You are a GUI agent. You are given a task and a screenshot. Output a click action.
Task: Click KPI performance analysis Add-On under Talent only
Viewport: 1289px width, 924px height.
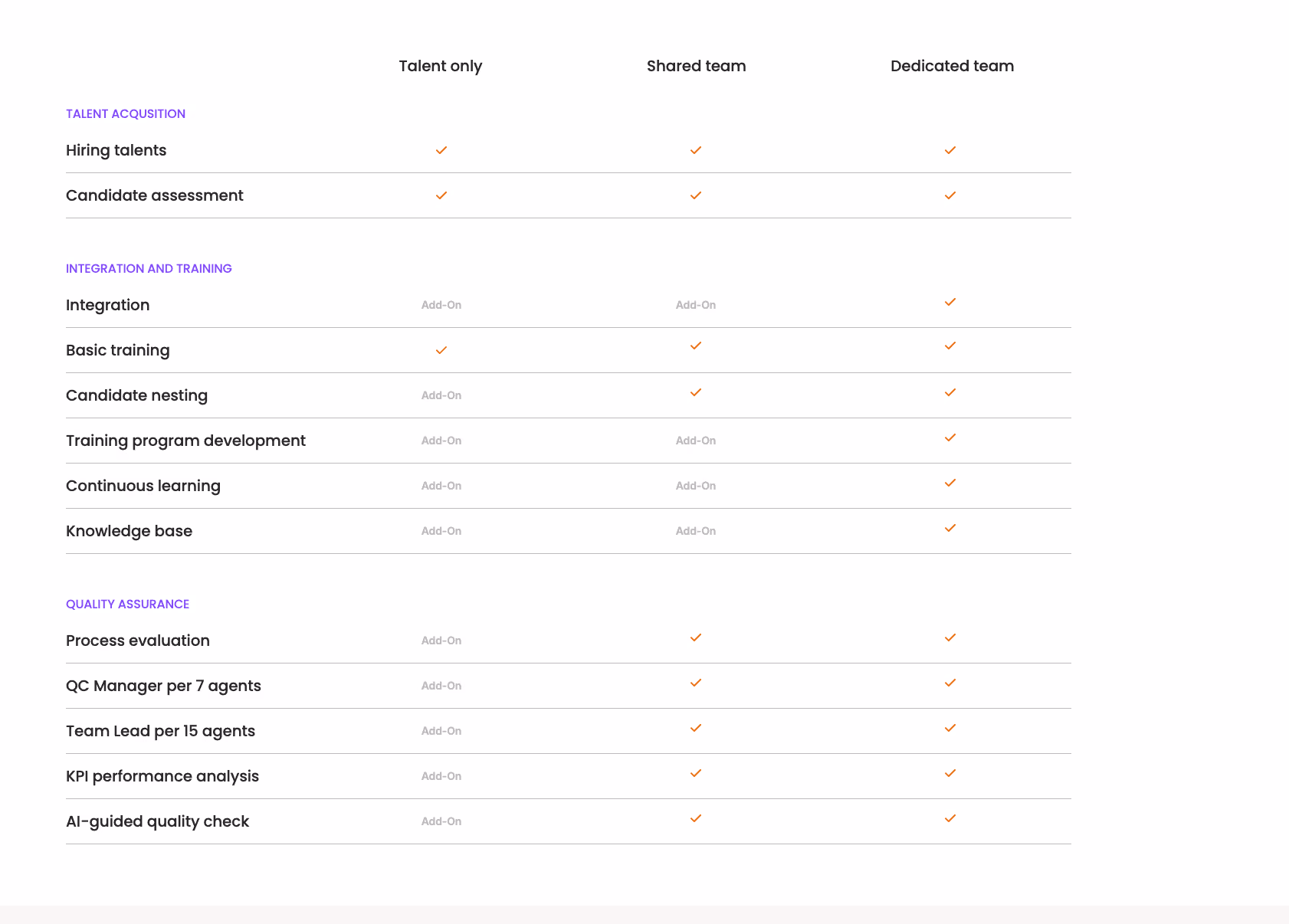coord(441,776)
